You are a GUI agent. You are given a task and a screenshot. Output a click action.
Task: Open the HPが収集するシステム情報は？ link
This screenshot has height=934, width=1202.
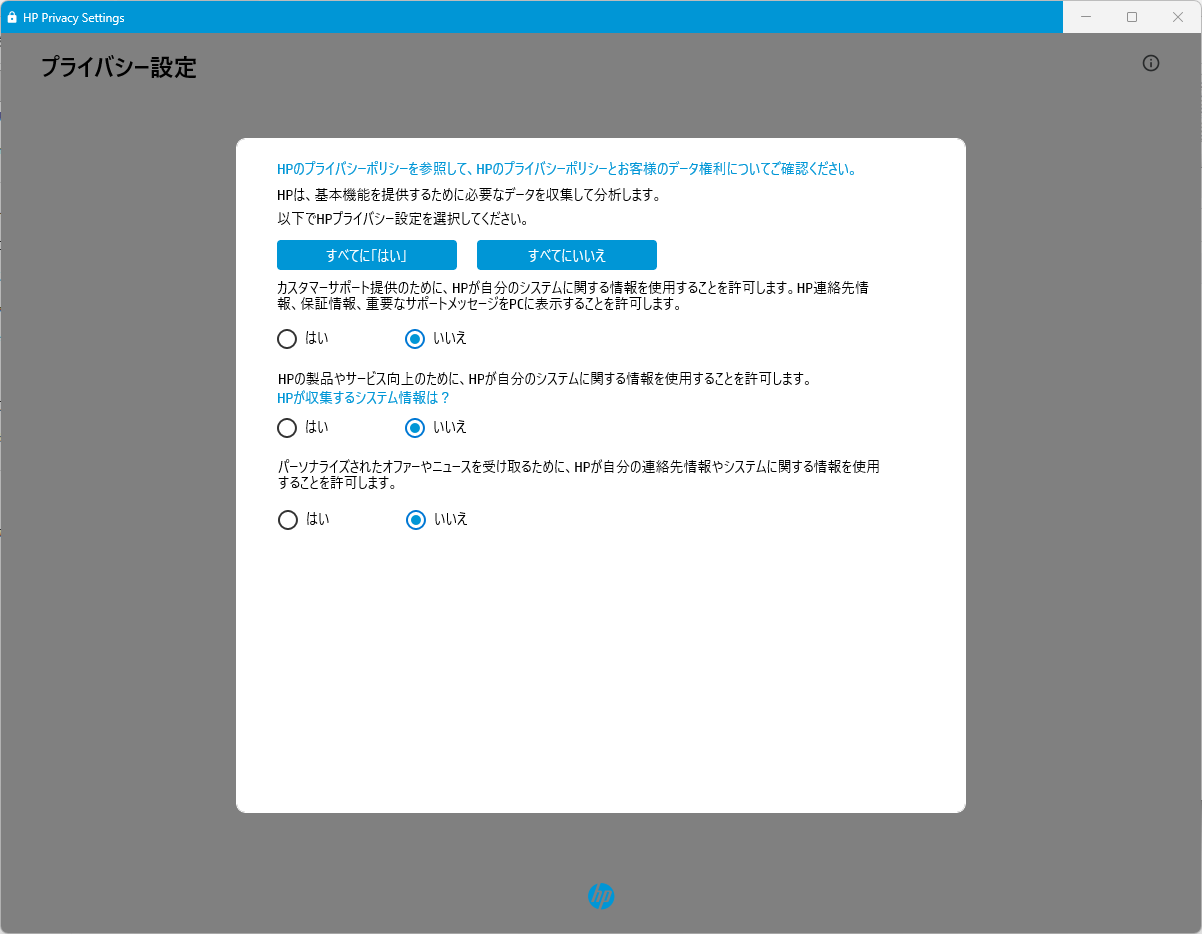[363, 398]
